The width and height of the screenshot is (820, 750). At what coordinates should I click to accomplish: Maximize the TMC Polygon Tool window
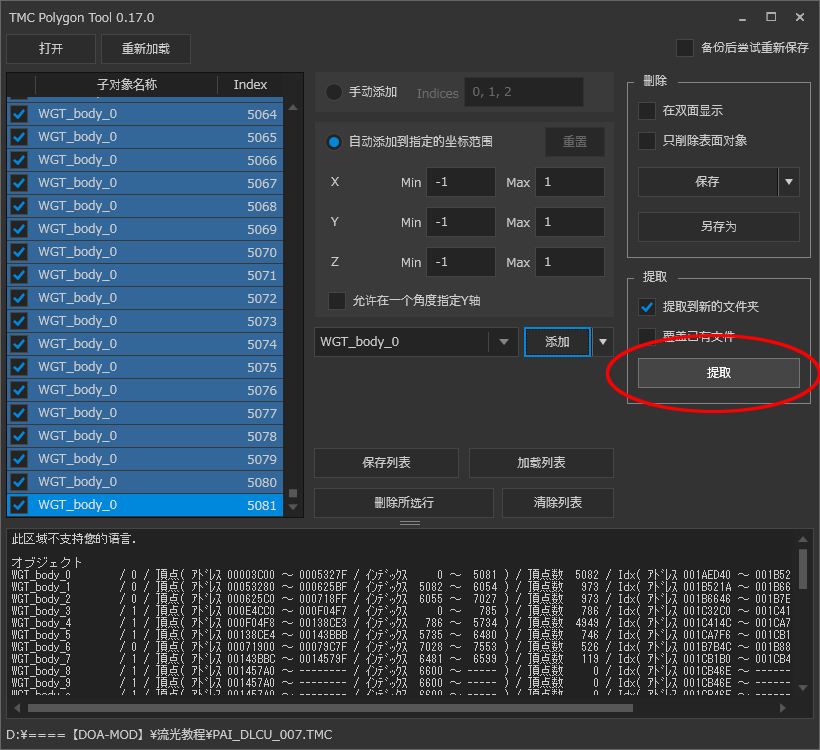(x=771, y=17)
